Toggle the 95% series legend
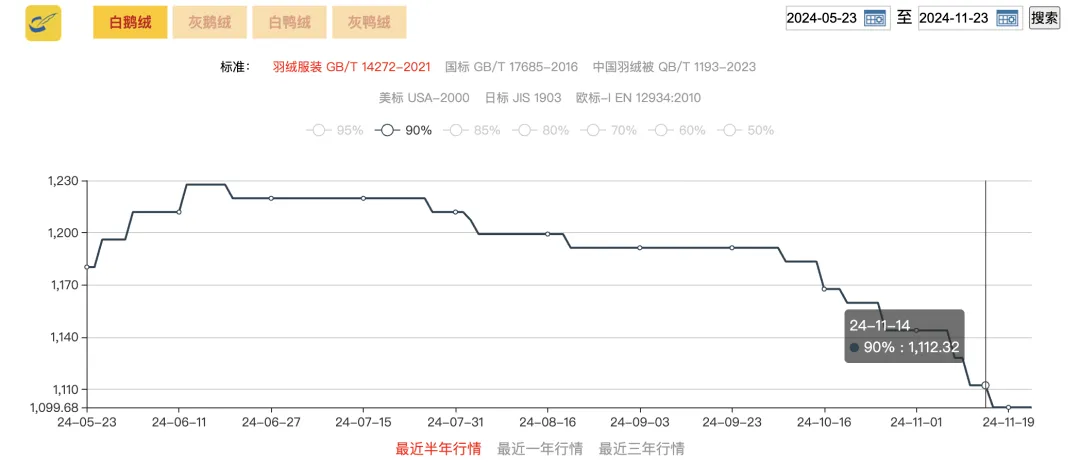 click(334, 130)
